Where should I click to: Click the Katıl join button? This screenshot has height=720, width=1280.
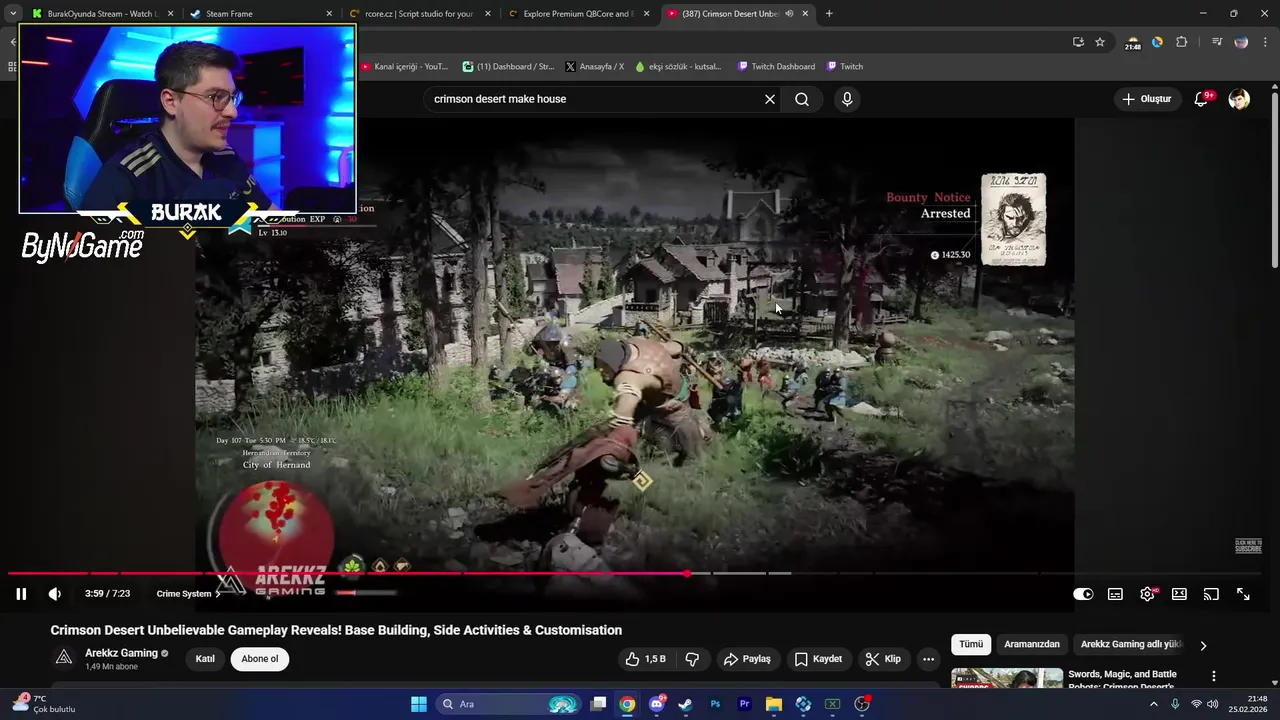(205, 659)
